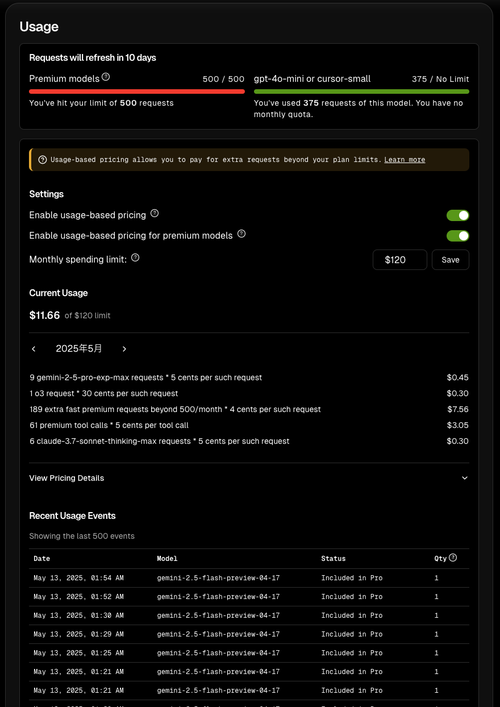Screen dimensions: 500x707
Task: Click help icon next to premium models pricing
Action: 241,234
